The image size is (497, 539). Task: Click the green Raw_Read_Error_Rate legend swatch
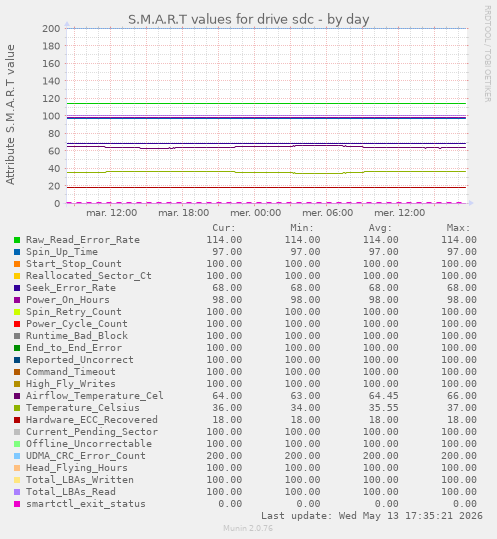(17, 240)
